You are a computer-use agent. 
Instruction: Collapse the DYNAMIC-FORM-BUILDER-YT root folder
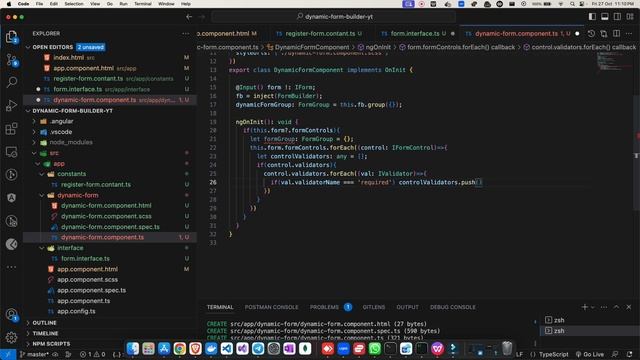(72, 111)
